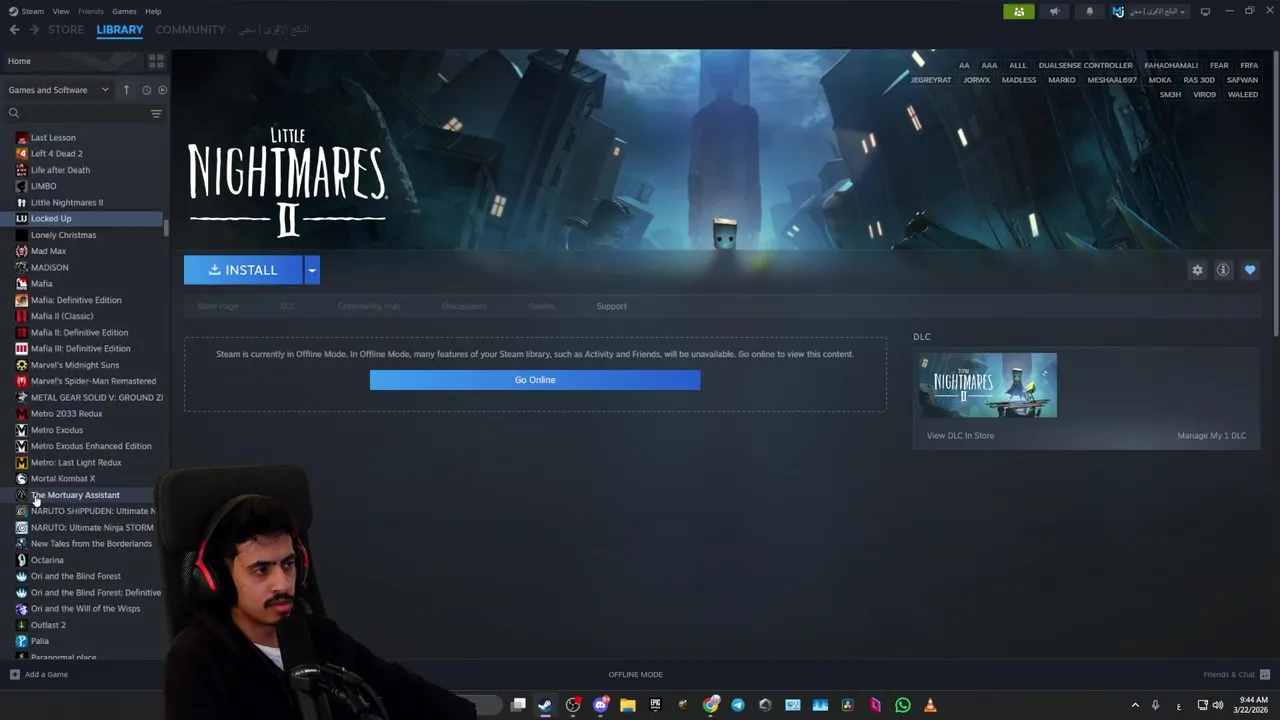Open the Help menu
The height and width of the screenshot is (720, 1280).
(x=153, y=11)
